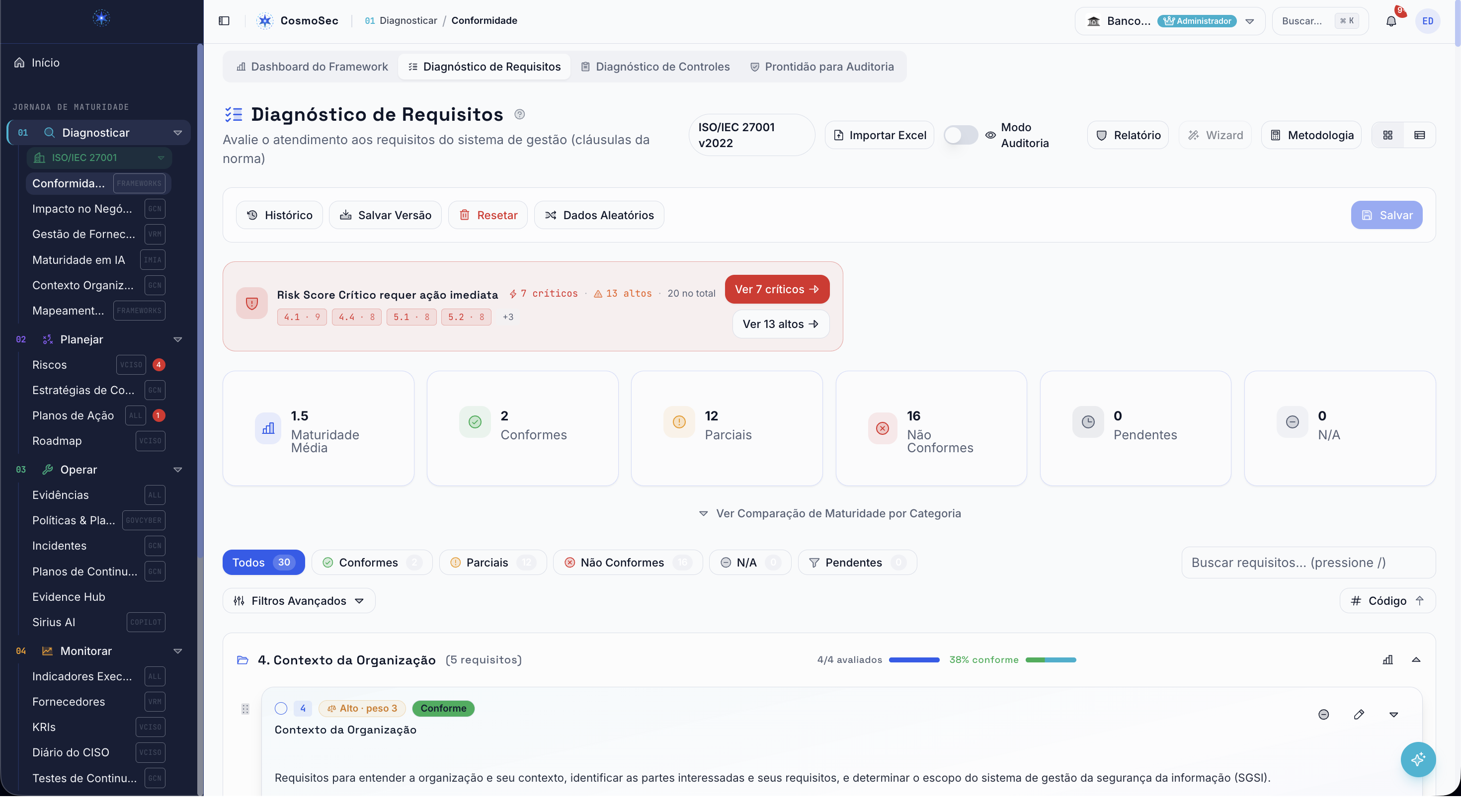Click the CosmoSec logo in header
This screenshot has height=812, width=1461.
(265, 21)
